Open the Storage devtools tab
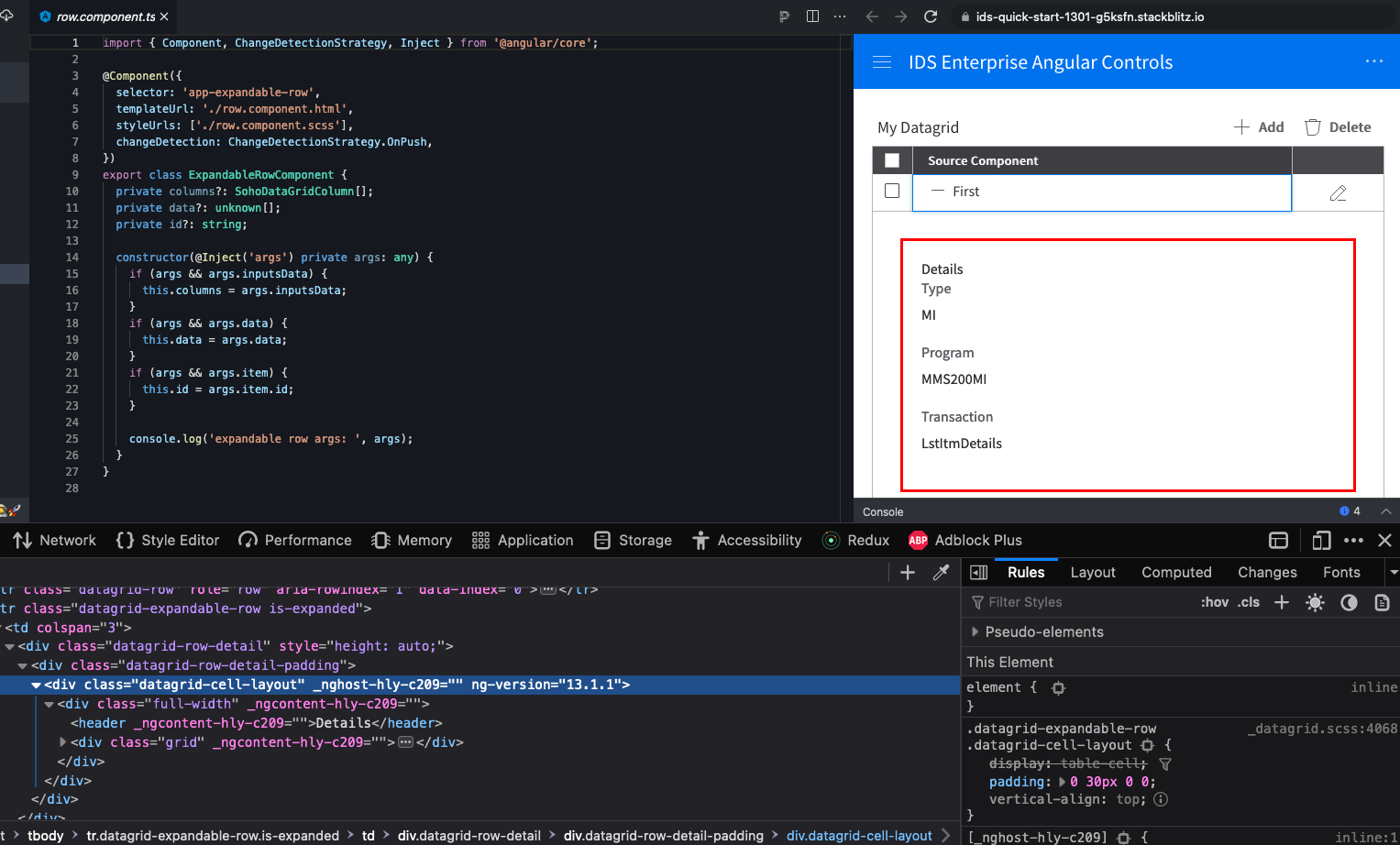1400x845 pixels. pyautogui.click(x=633, y=541)
